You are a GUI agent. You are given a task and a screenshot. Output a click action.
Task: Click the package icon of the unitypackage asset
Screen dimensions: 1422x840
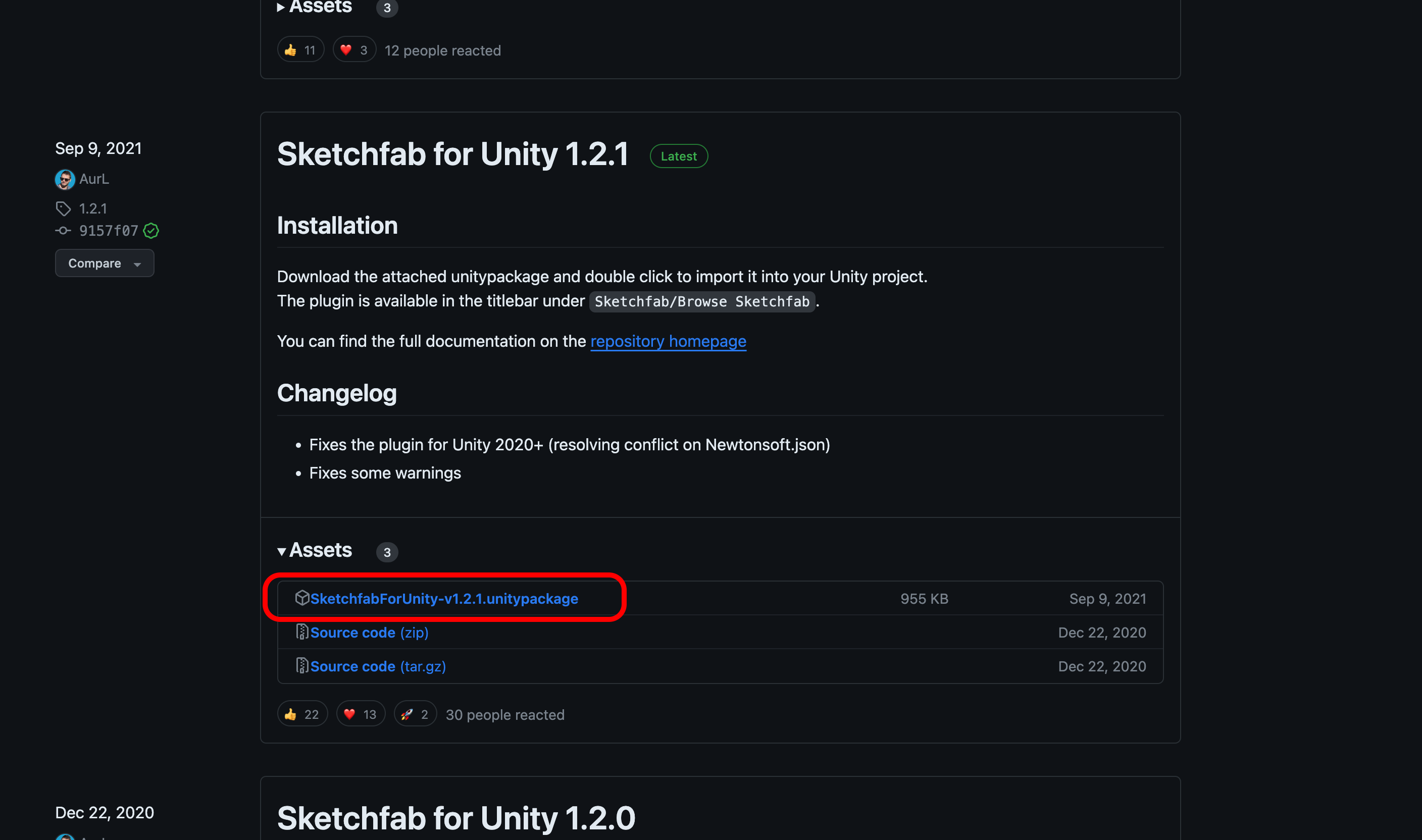pos(302,598)
